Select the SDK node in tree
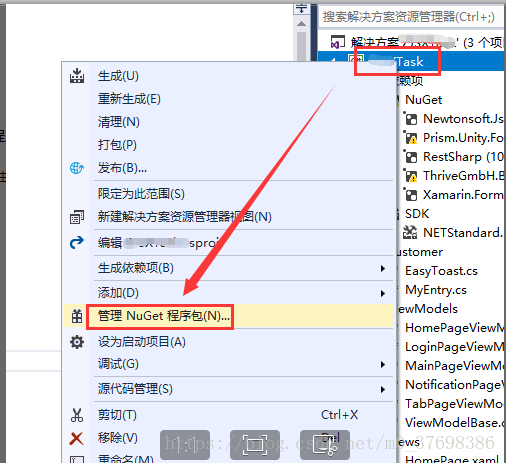 [x=417, y=214]
